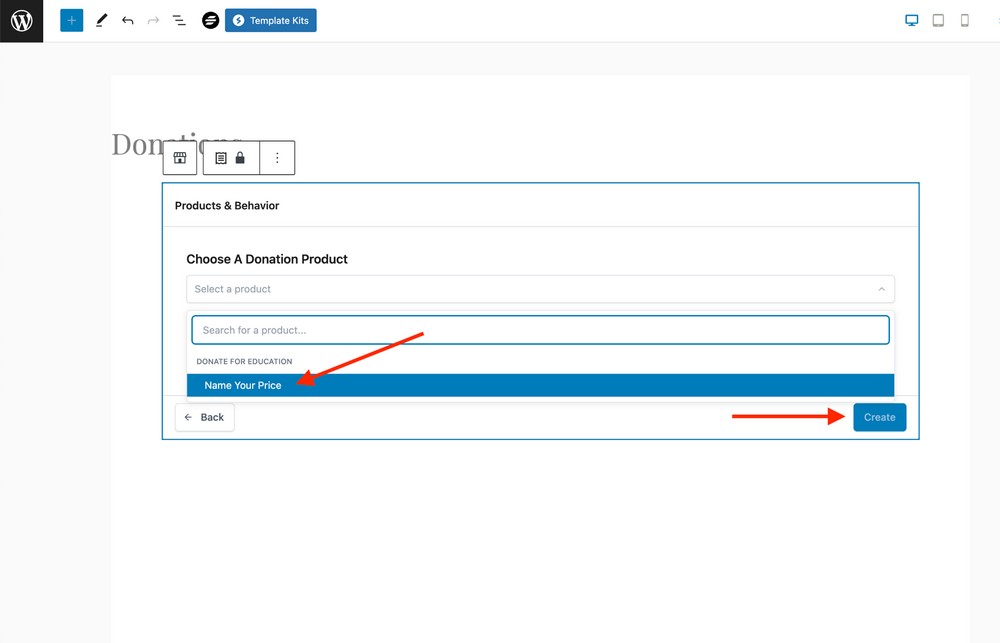Image resolution: width=1000 pixels, height=643 pixels.
Task: Open the Donate For Education product group
Action: 244,361
